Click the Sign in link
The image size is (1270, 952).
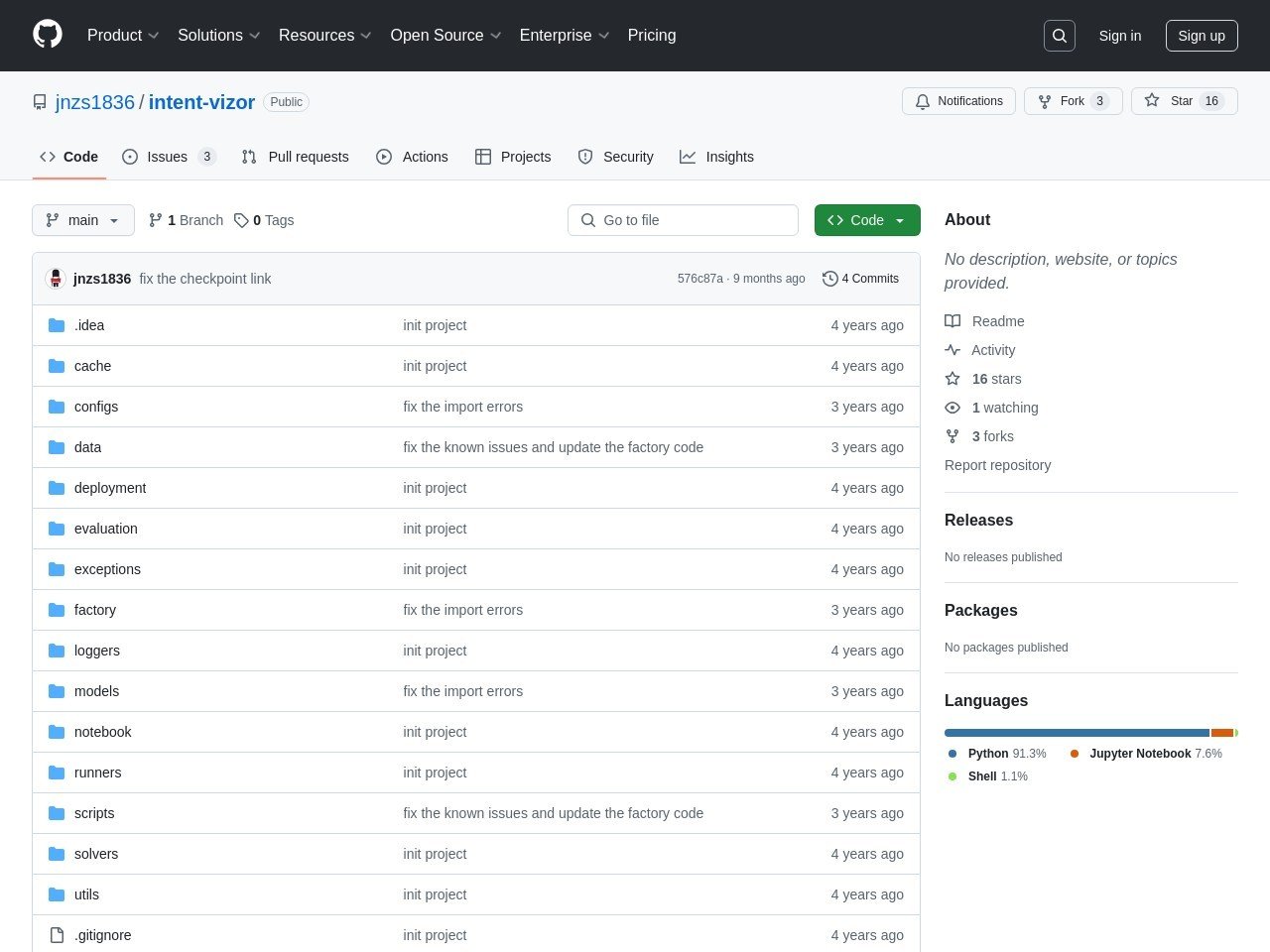pyautogui.click(x=1120, y=36)
